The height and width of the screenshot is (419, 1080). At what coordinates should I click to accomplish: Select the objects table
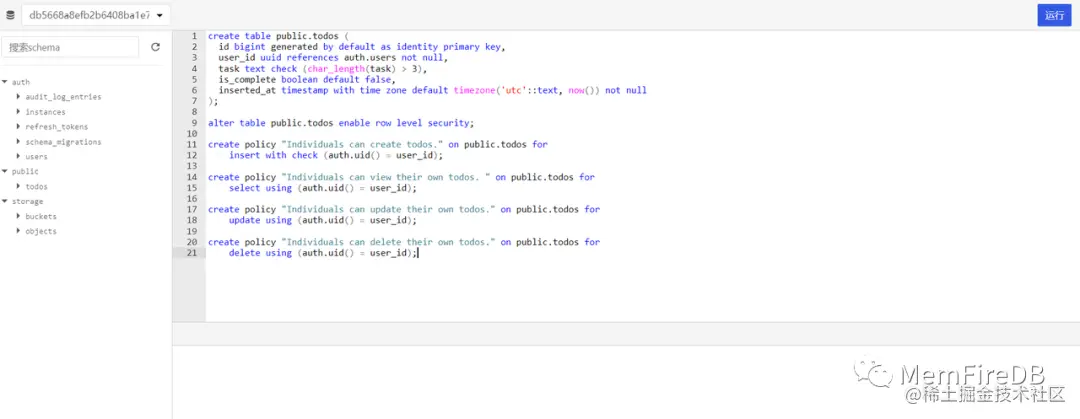pos(41,232)
